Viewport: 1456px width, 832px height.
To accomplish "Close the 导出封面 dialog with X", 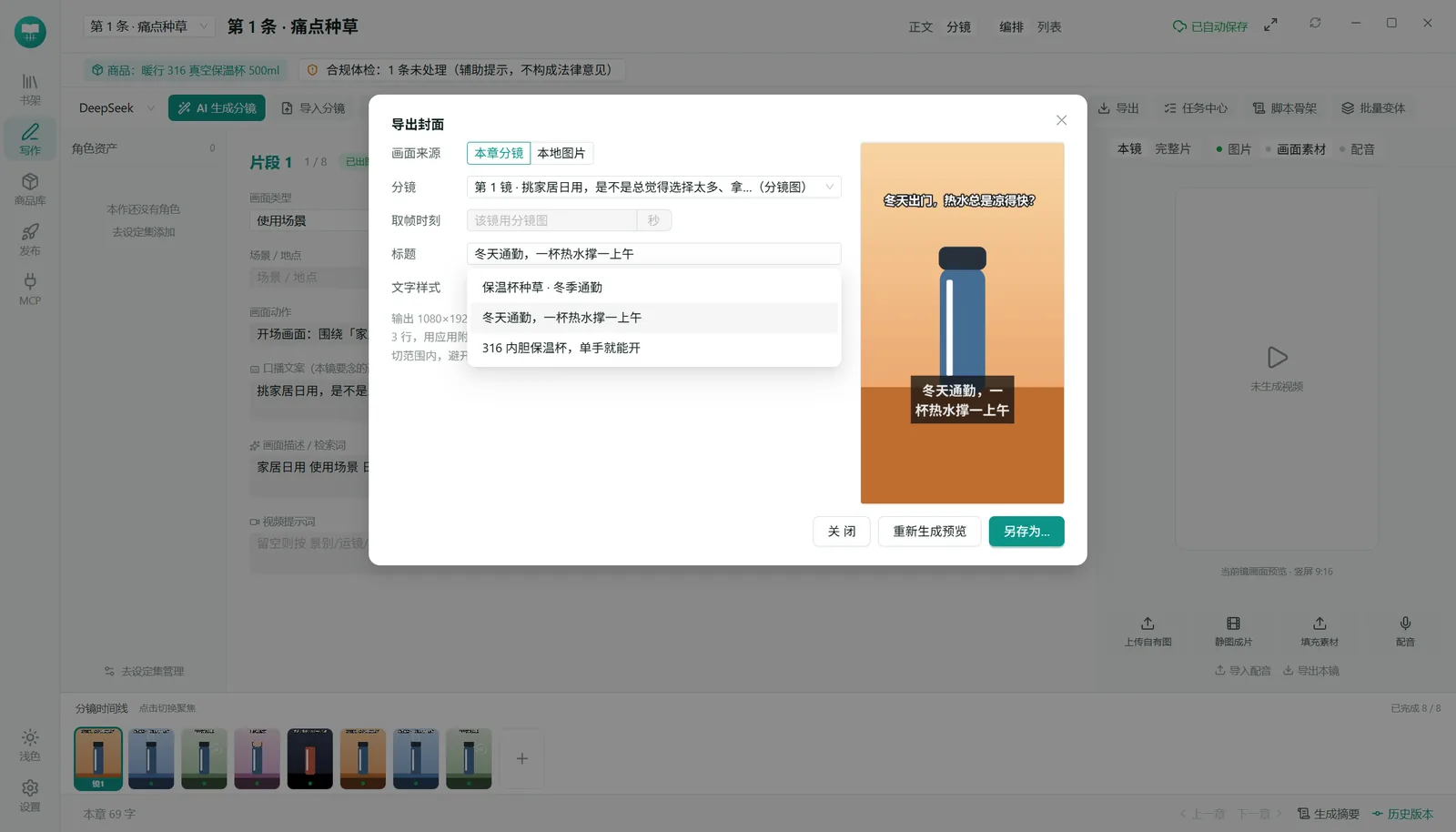I will [x=1061, y=120].
